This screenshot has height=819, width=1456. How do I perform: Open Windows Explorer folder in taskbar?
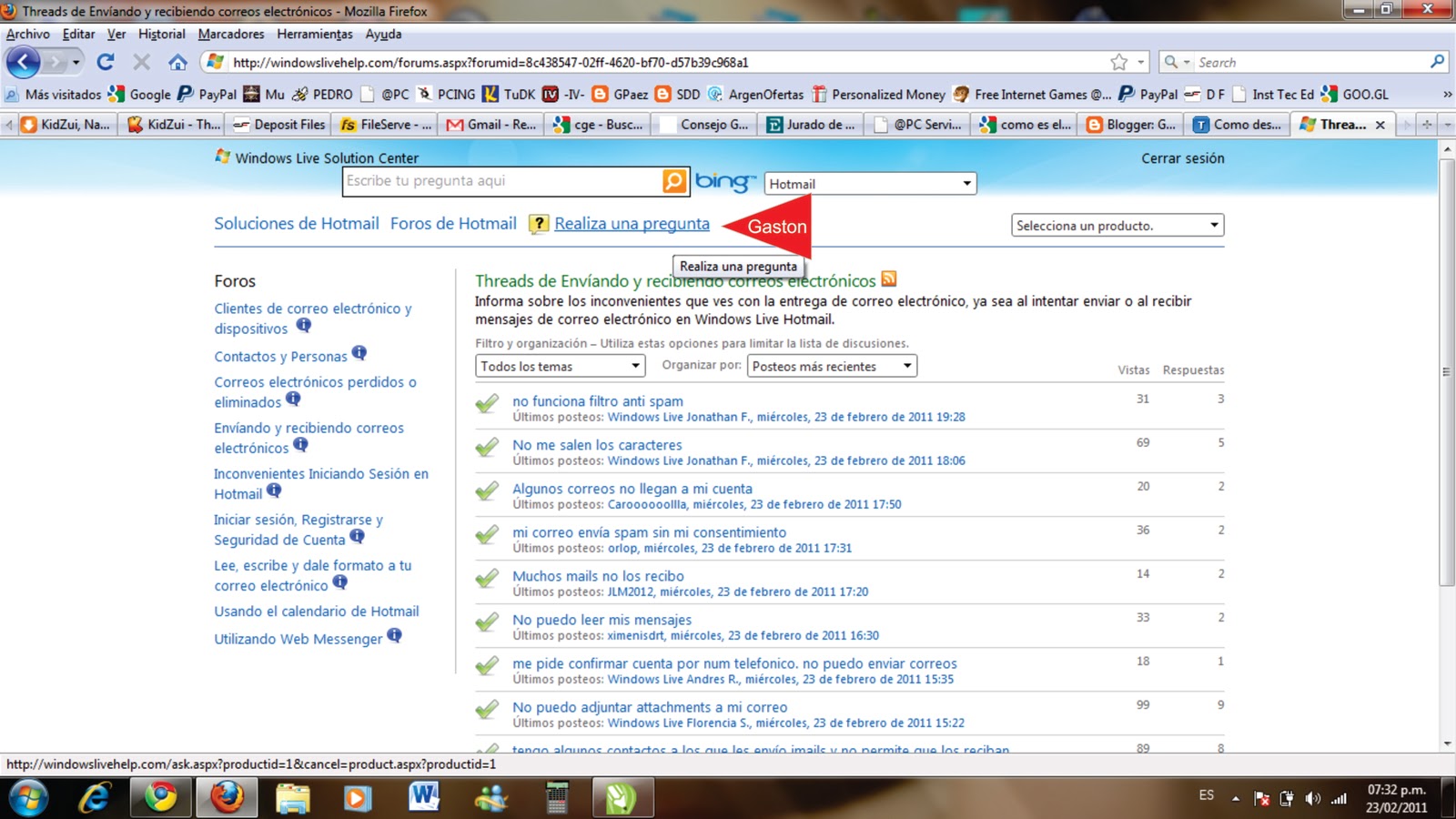click(292, 798)
